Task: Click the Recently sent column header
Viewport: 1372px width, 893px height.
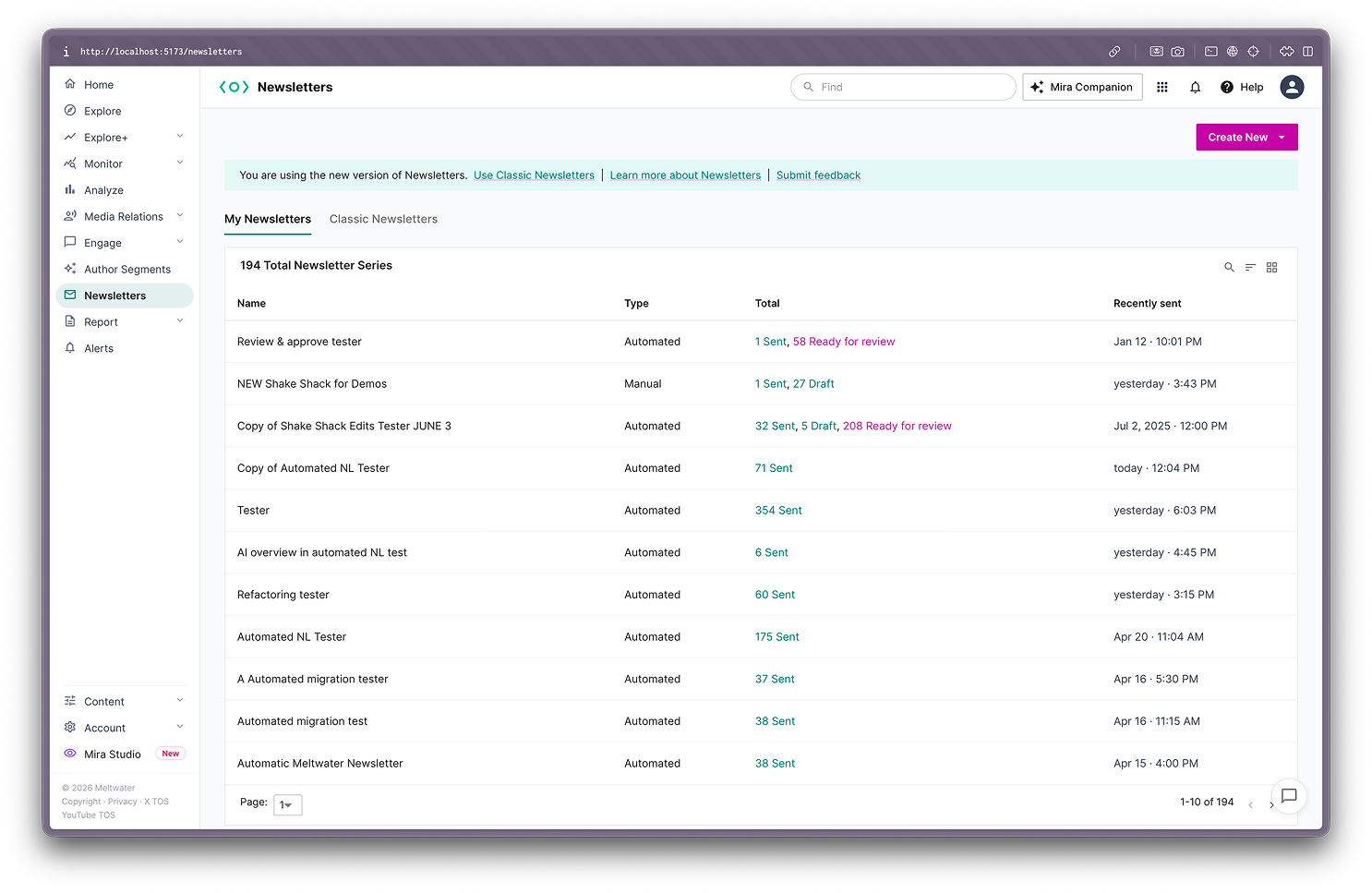Action: point(1147,303)
